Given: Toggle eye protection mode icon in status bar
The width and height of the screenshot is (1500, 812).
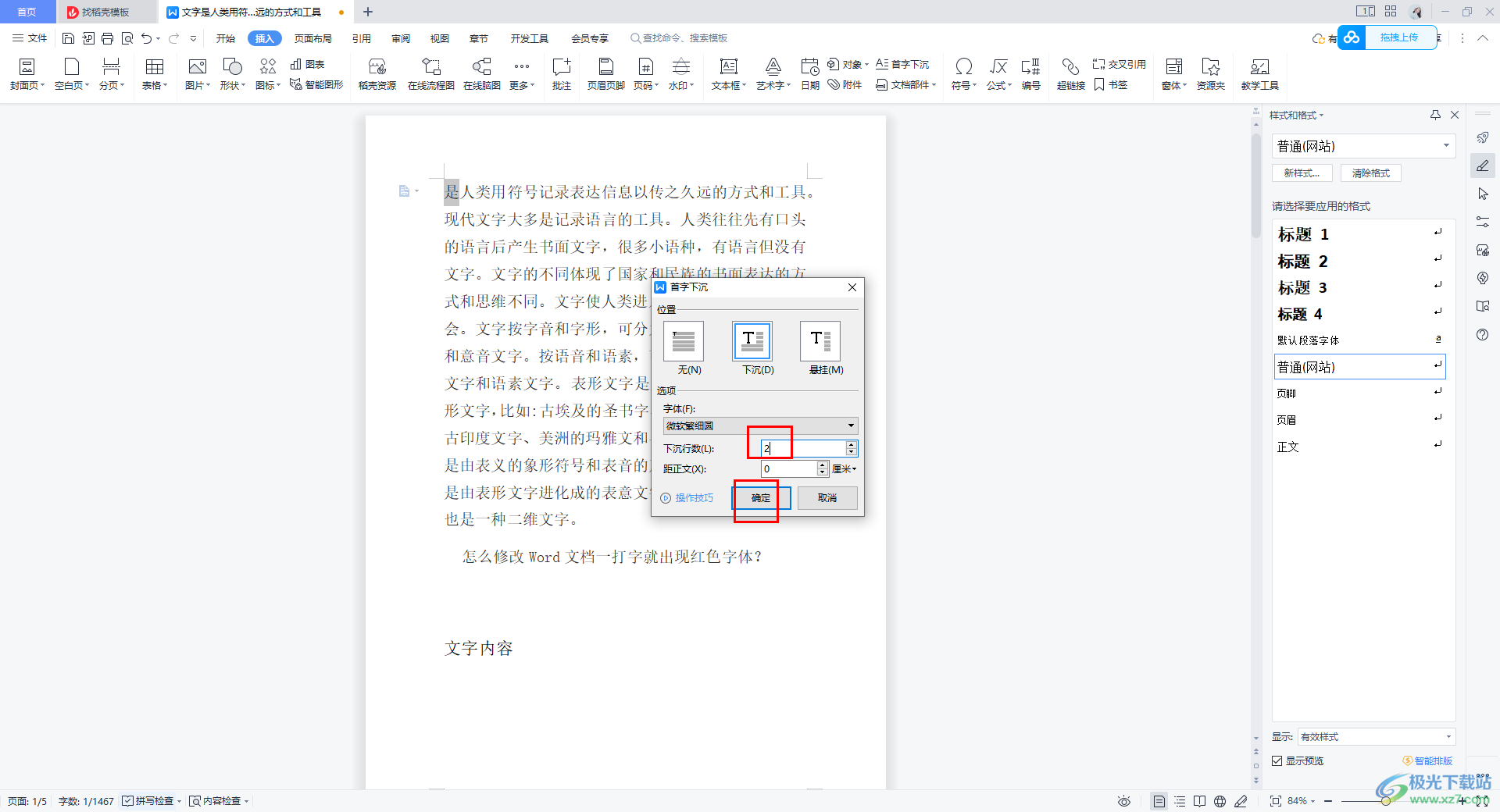Looking at the screenshot, I should 1123,801.
